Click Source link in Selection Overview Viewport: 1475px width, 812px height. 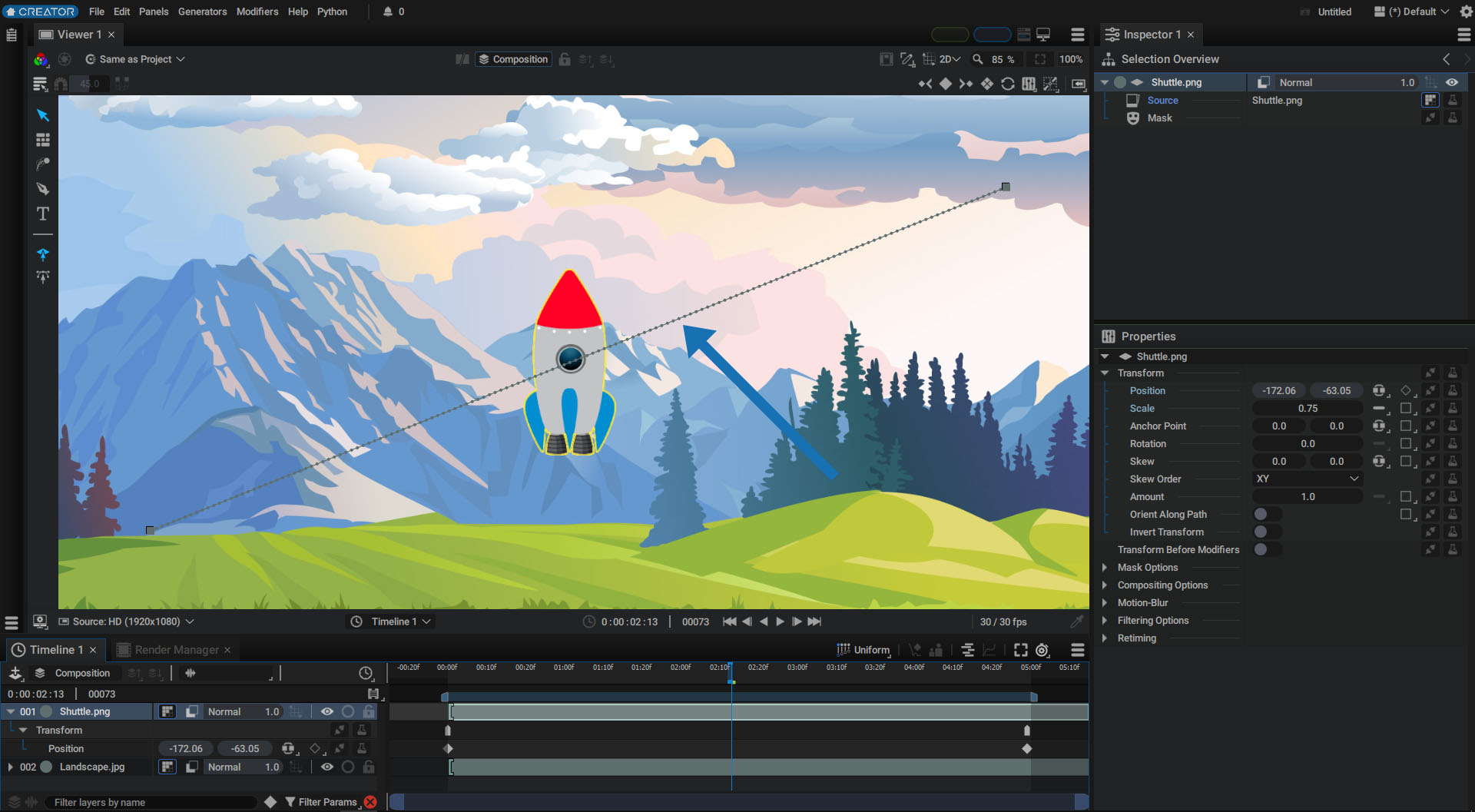click(1162, 100)
